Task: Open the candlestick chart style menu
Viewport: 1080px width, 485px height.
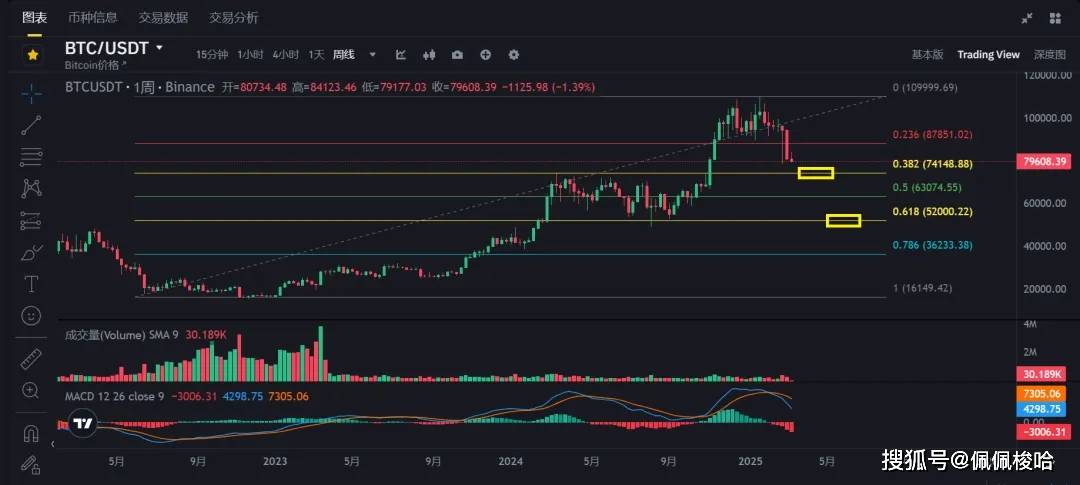Action: click(430, 55)
